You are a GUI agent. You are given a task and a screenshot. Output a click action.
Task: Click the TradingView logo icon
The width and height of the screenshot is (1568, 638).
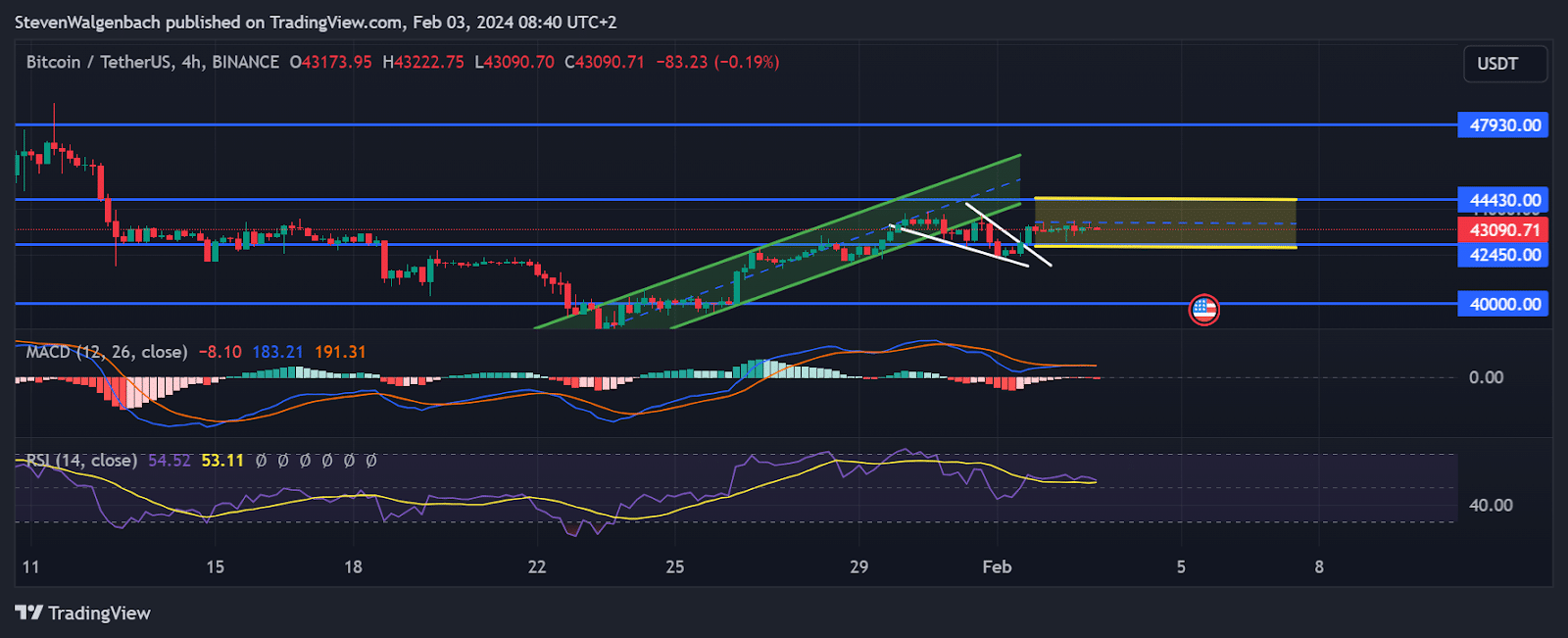coord(29,613)
